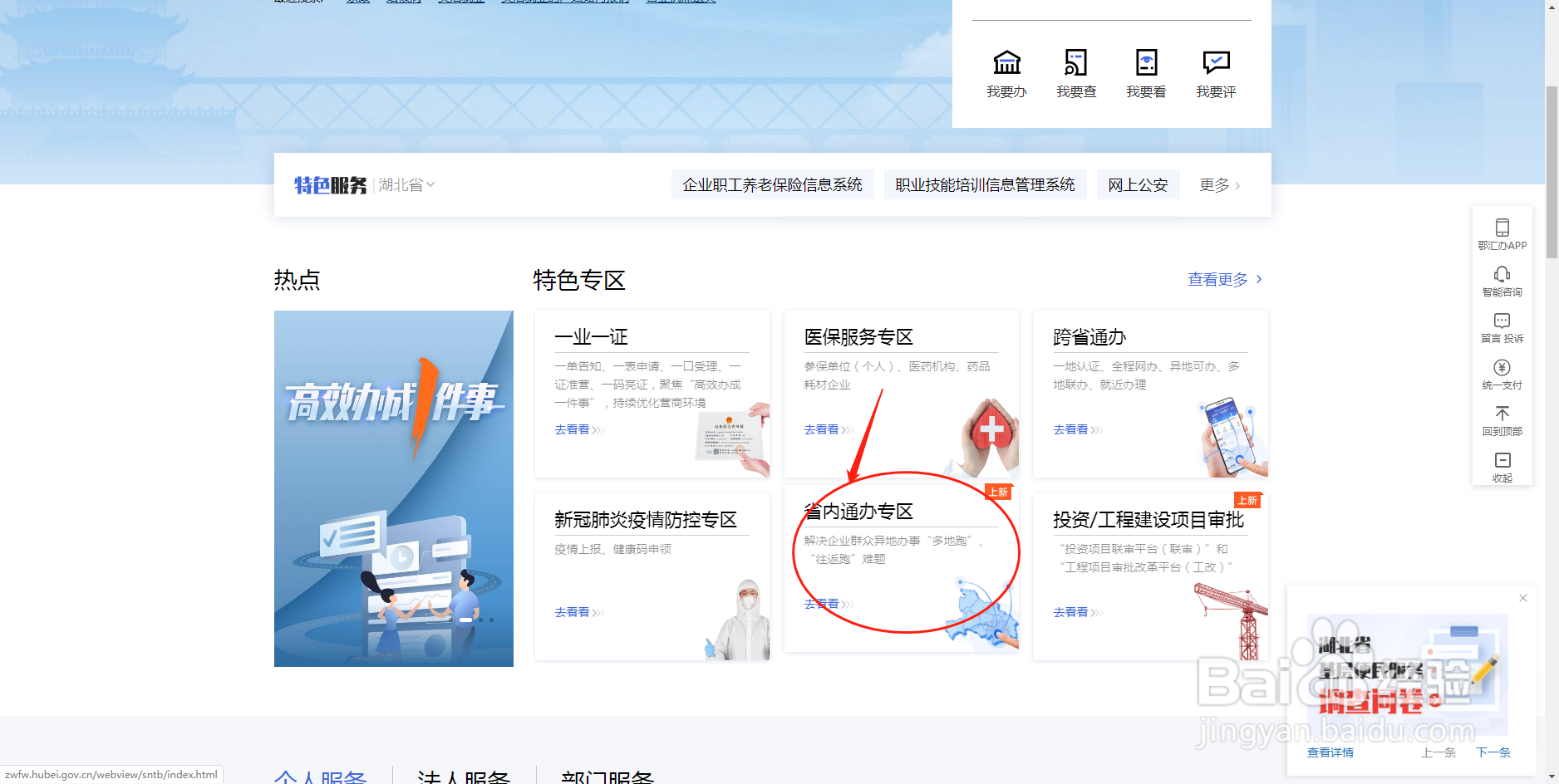This screenshot has height=784, width=1559.
Task: Collapse the sidebar using 收起
Action: click(x=1501, y=466)
